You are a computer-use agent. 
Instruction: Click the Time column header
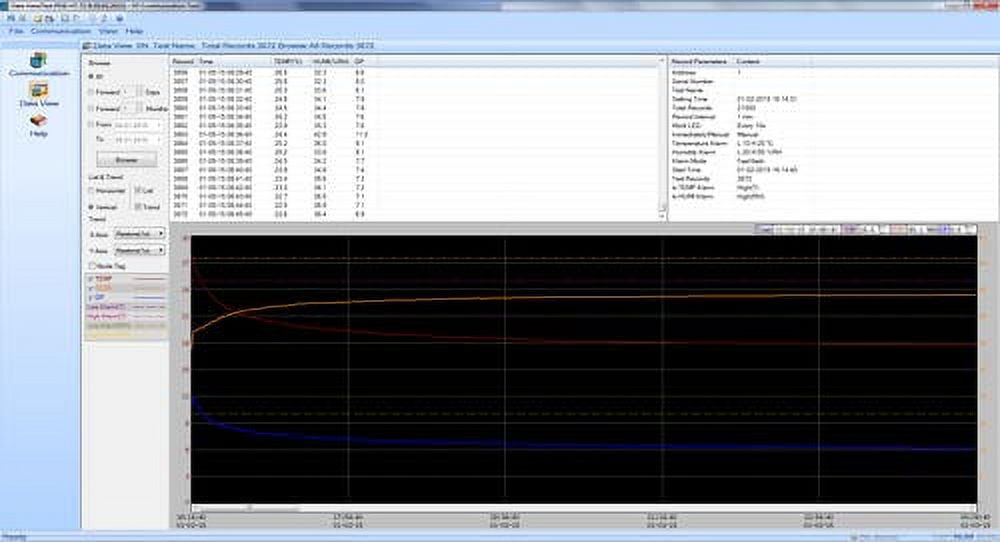[x=205, y=61]
